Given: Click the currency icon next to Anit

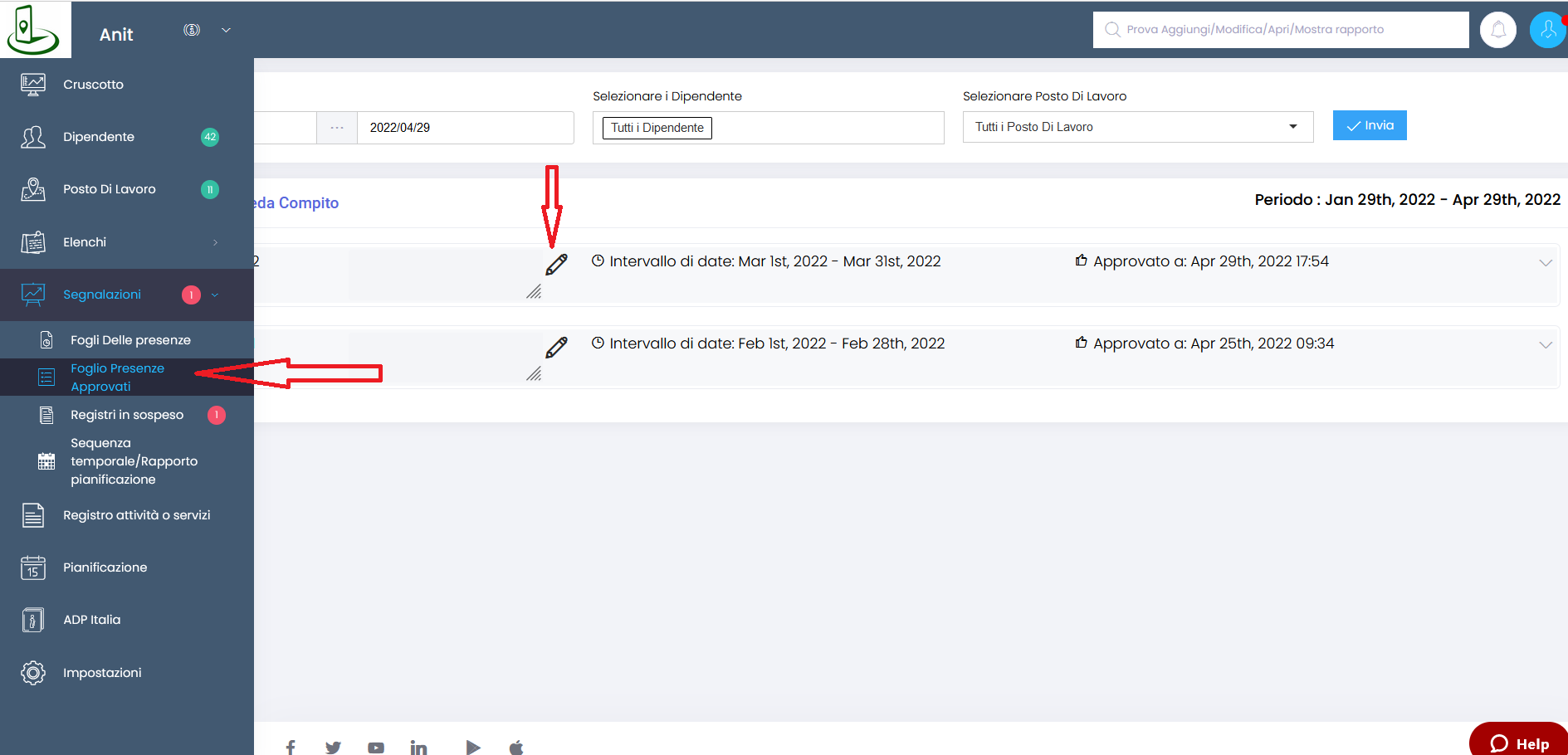Looking at the screenshot, I should click(x=192, y=30).
